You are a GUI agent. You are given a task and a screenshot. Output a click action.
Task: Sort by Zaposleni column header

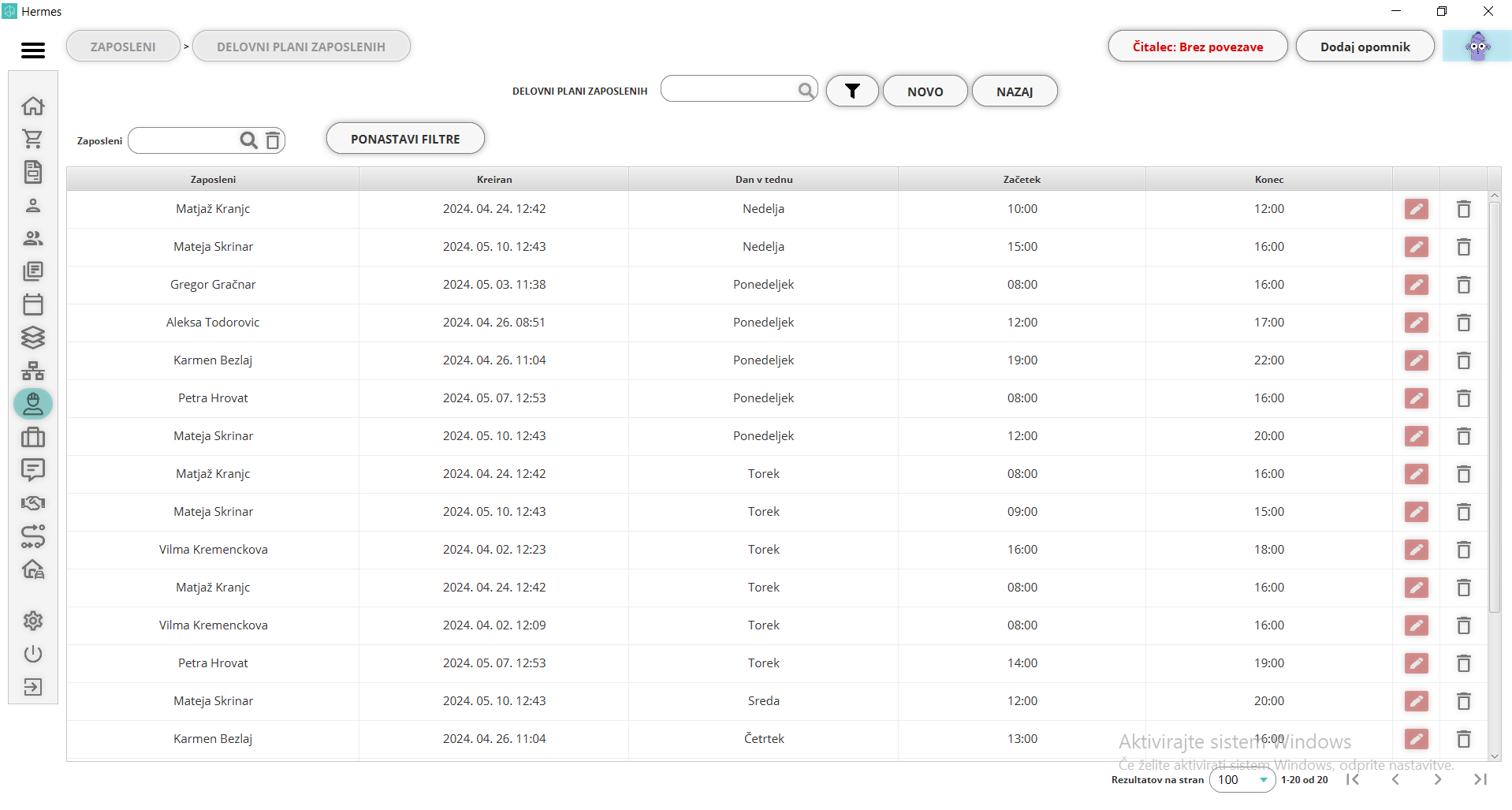pos(213,179)
